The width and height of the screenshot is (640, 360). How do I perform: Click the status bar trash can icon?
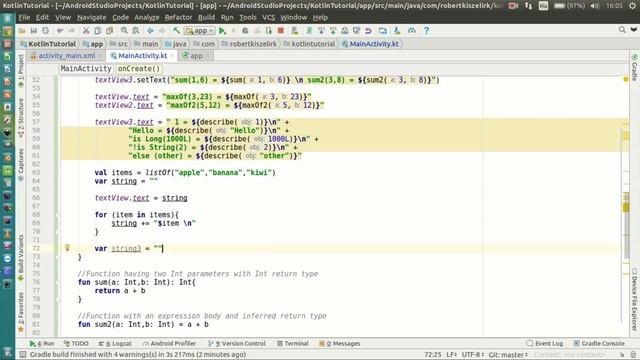click(x=633, y=354)
